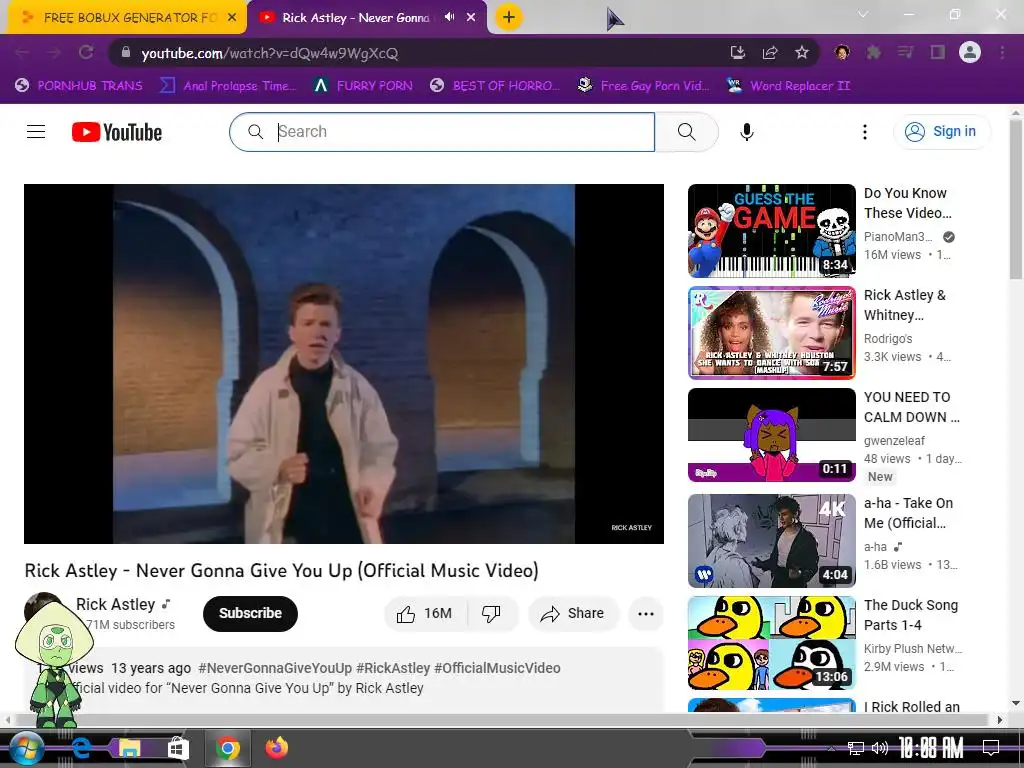Open Rick Astley & Whitney mashup thumbnail
The height and width of the screenshot is (768, 1024).
click(x=771, y=332)
